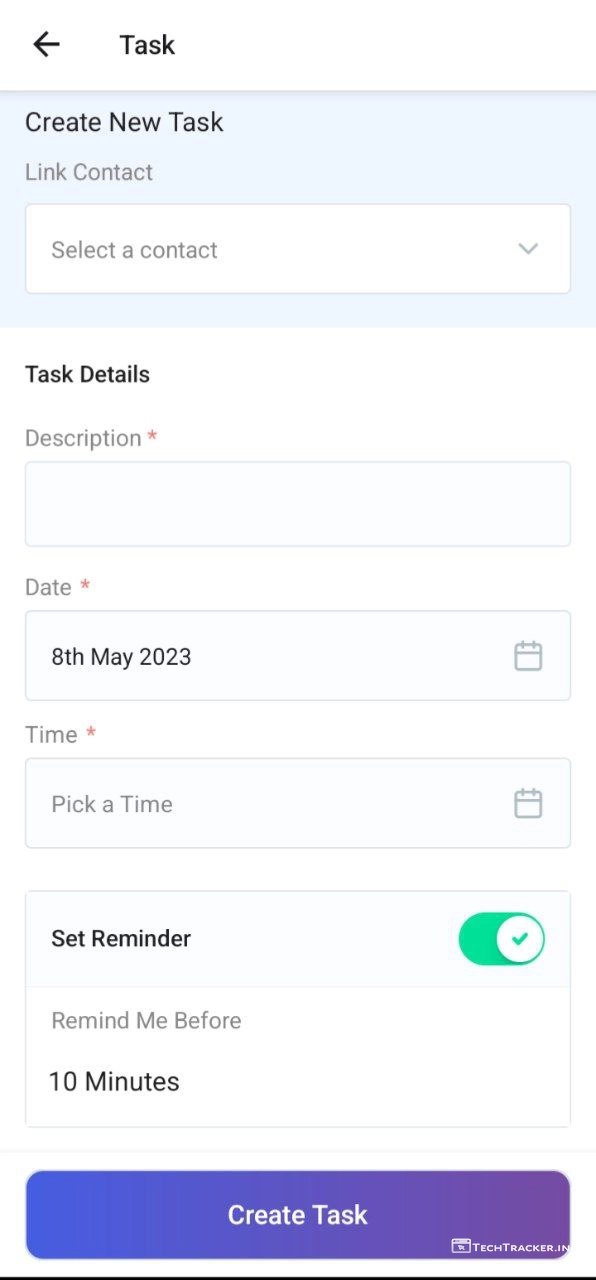
Task: Open the 10 Minutes reminder selector
Action: click(114, 1081)
